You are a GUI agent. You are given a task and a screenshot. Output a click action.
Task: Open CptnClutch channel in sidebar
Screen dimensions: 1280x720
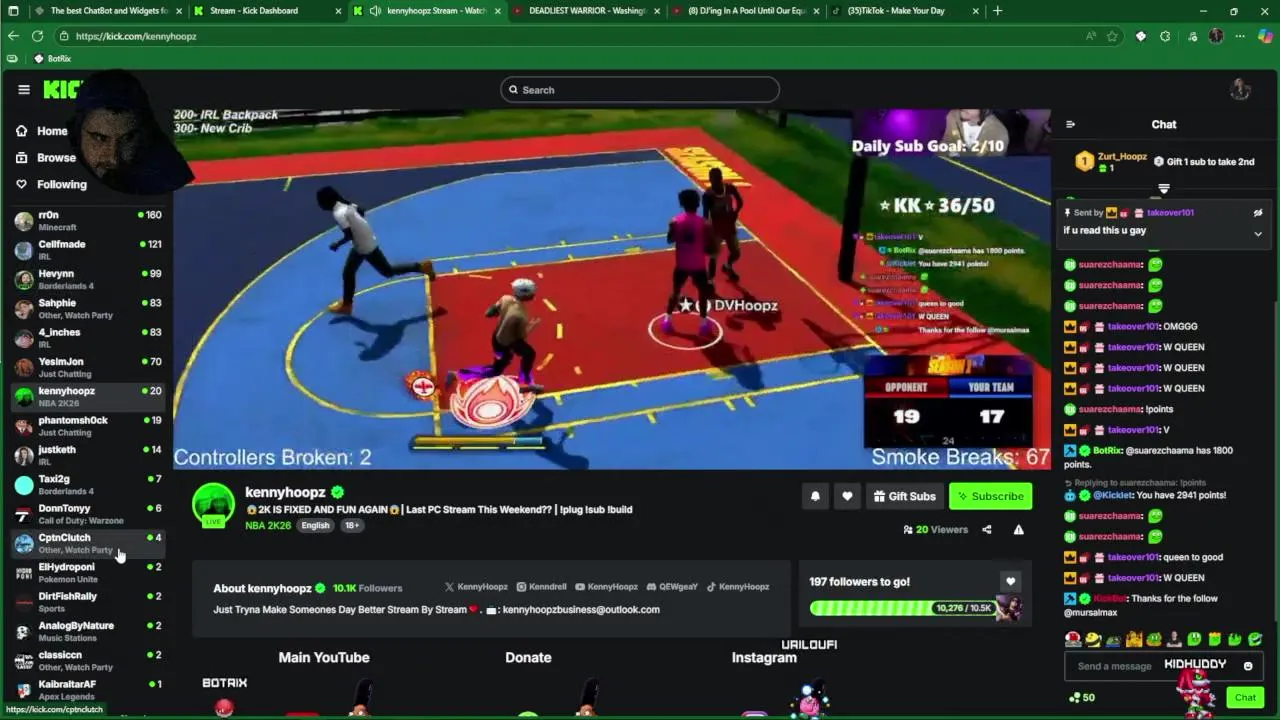[87, 543]
